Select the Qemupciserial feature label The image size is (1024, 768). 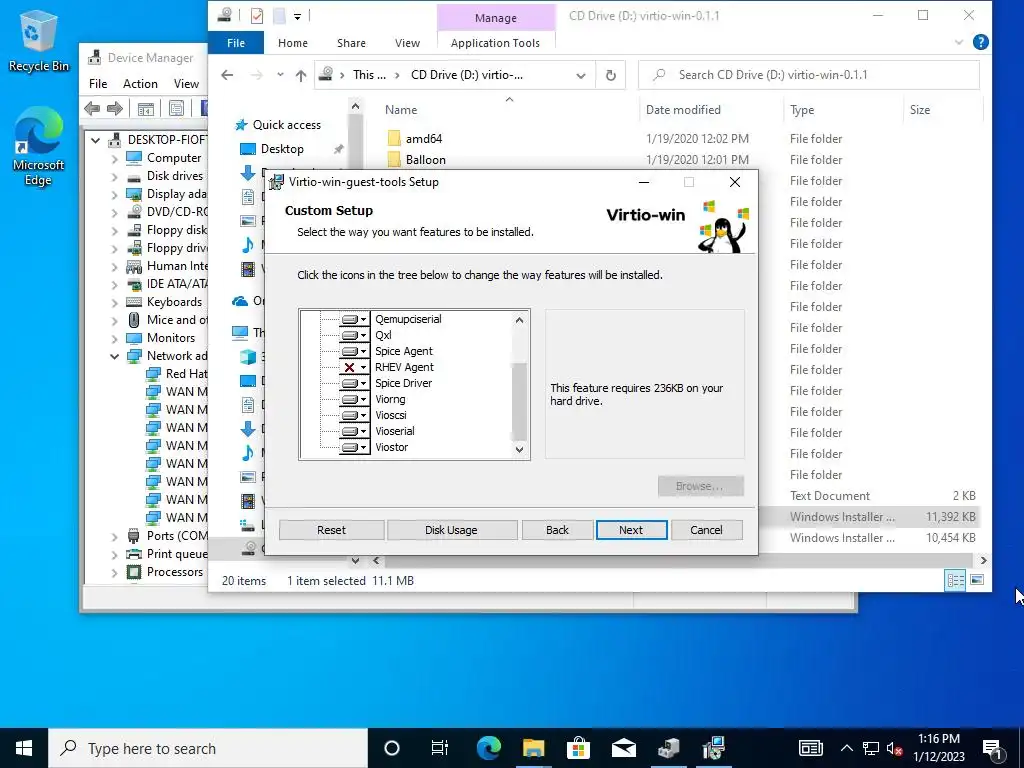[x=408, y=319]
